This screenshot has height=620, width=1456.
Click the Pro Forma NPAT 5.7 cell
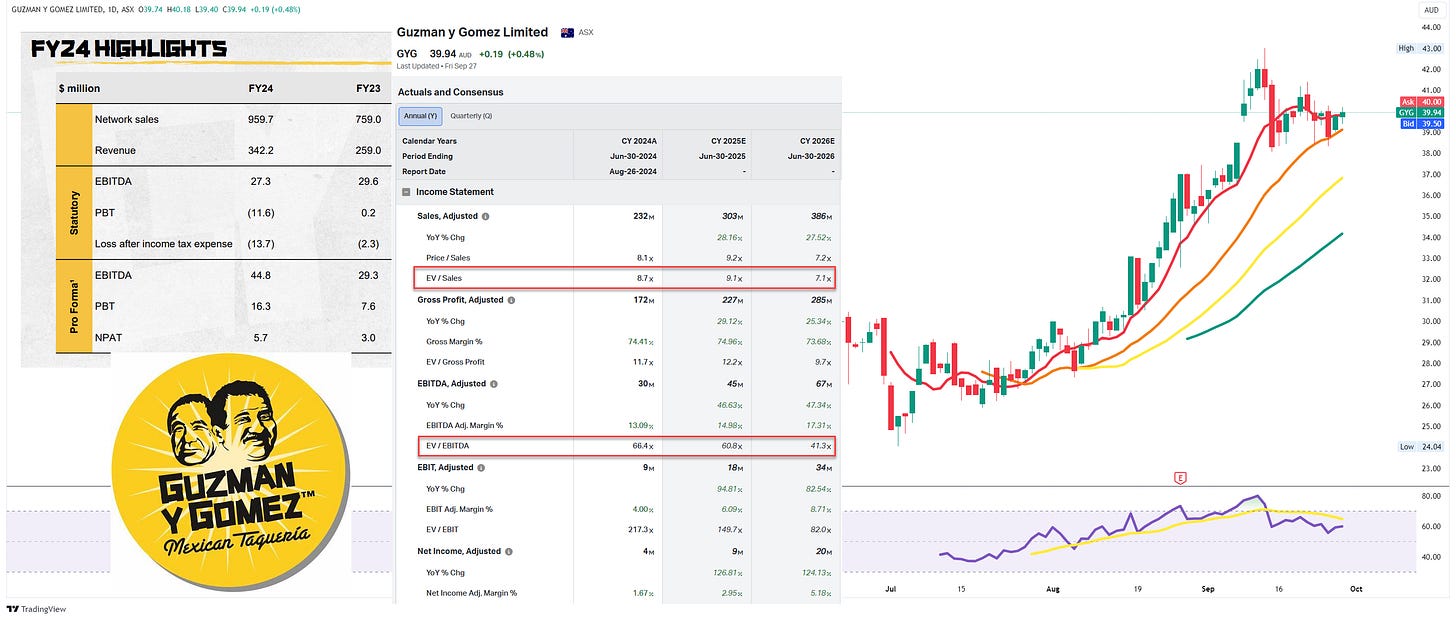pos(260,338)
